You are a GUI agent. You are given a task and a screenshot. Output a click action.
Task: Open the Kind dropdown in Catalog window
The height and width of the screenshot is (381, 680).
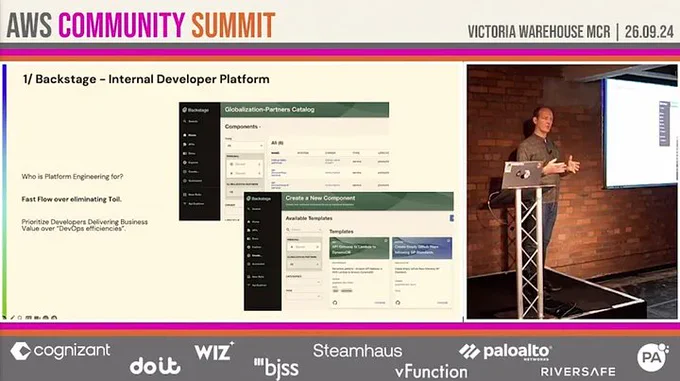click(245, 146)
